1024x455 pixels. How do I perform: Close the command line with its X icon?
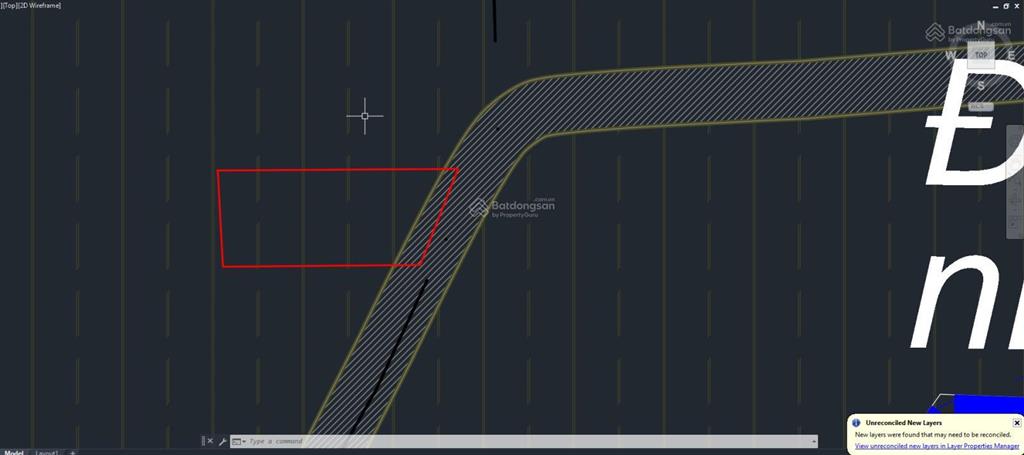tap(210, 441)
